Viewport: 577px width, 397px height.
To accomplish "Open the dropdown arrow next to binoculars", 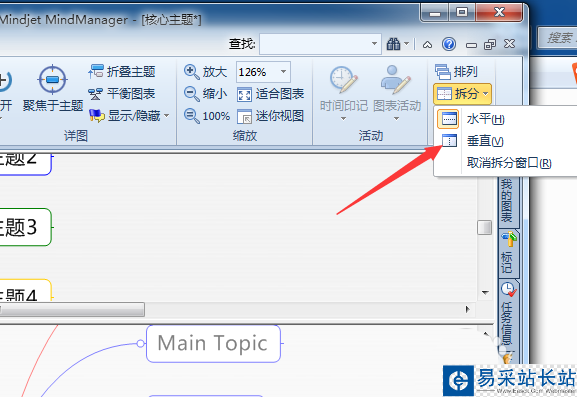I will pos(407,44).
